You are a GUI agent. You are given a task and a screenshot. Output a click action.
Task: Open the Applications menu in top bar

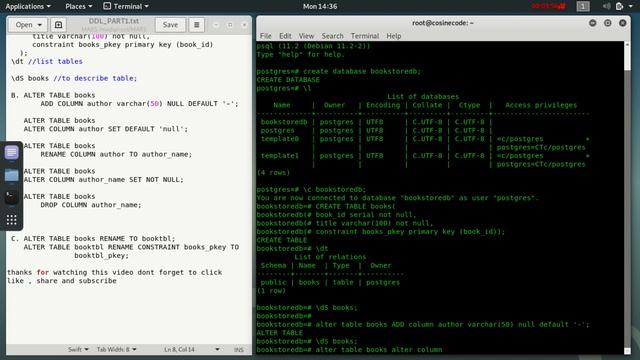coord(28,6)
